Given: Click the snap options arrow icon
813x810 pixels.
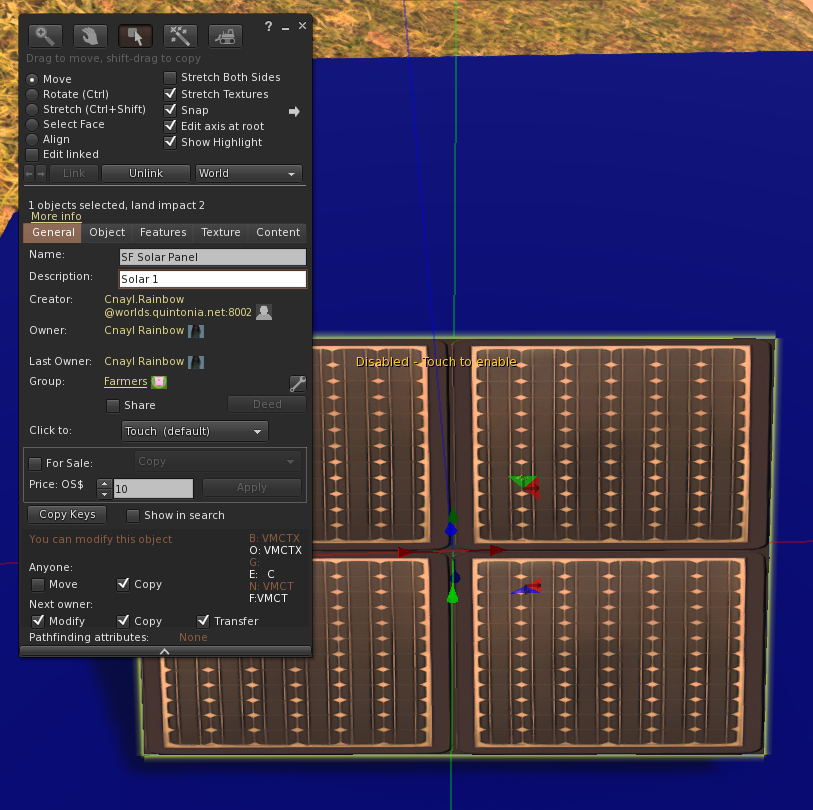Looking at the screenshot, I should pos(294,111).
